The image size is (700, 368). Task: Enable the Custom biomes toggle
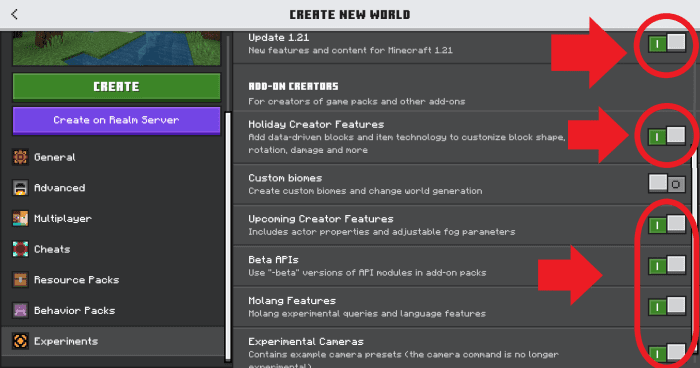pos(667,184)
